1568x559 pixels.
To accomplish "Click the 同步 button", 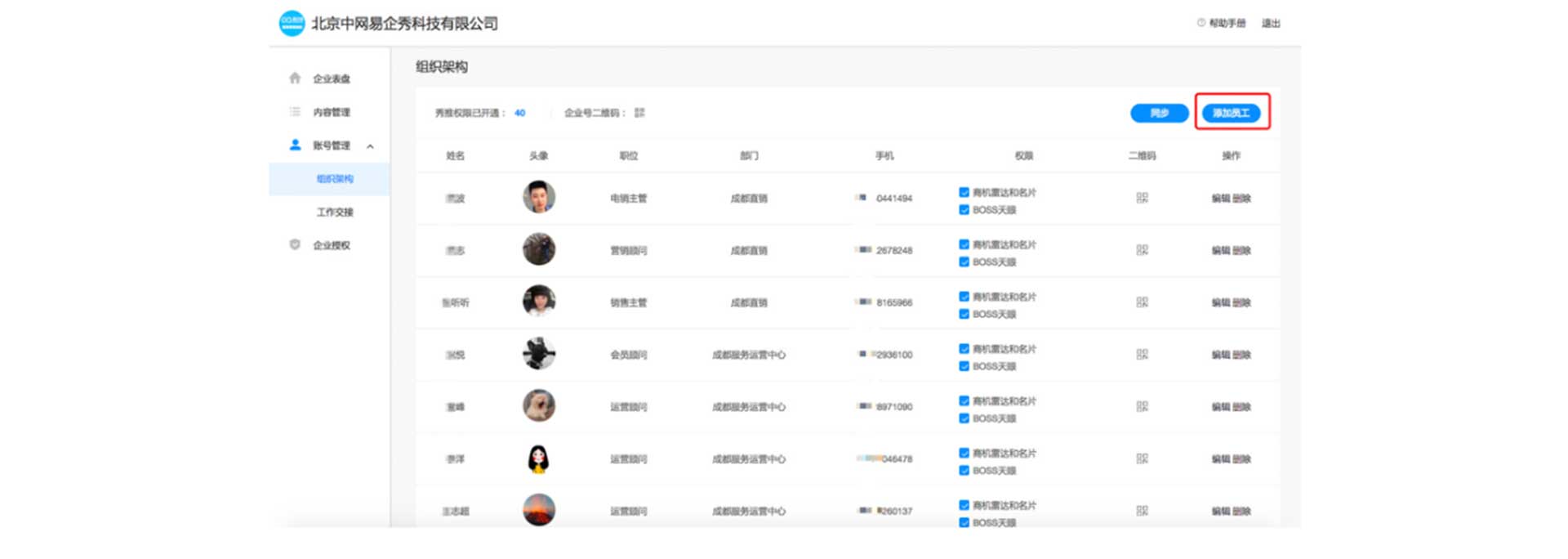I will pyautogui.click(x=1159, y=113).
